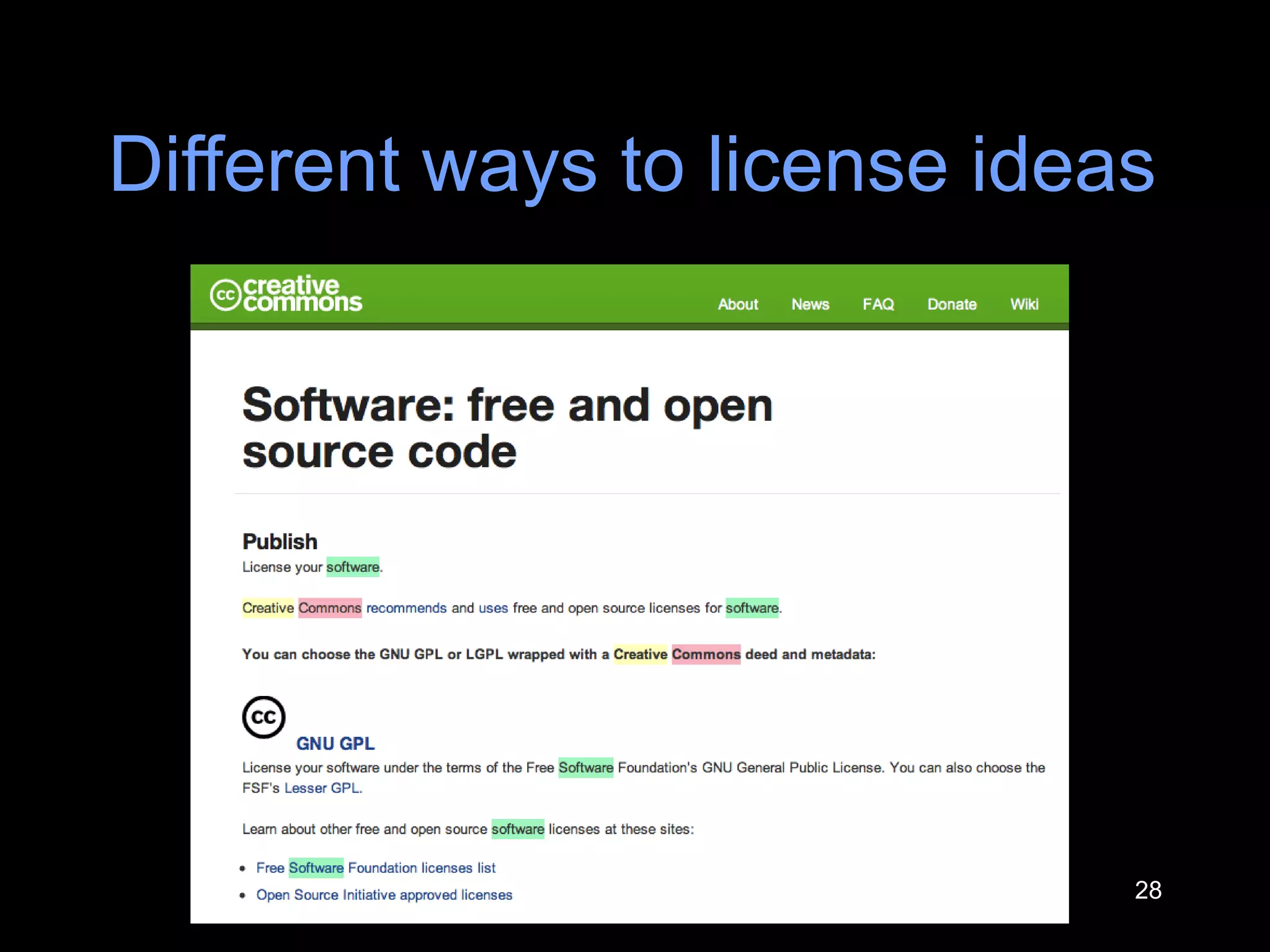This screenshot has height=952, width=1270.
Task: Open Free Software Foundation licenses list link
Action: pyautogui.click(x=376, y=868)
